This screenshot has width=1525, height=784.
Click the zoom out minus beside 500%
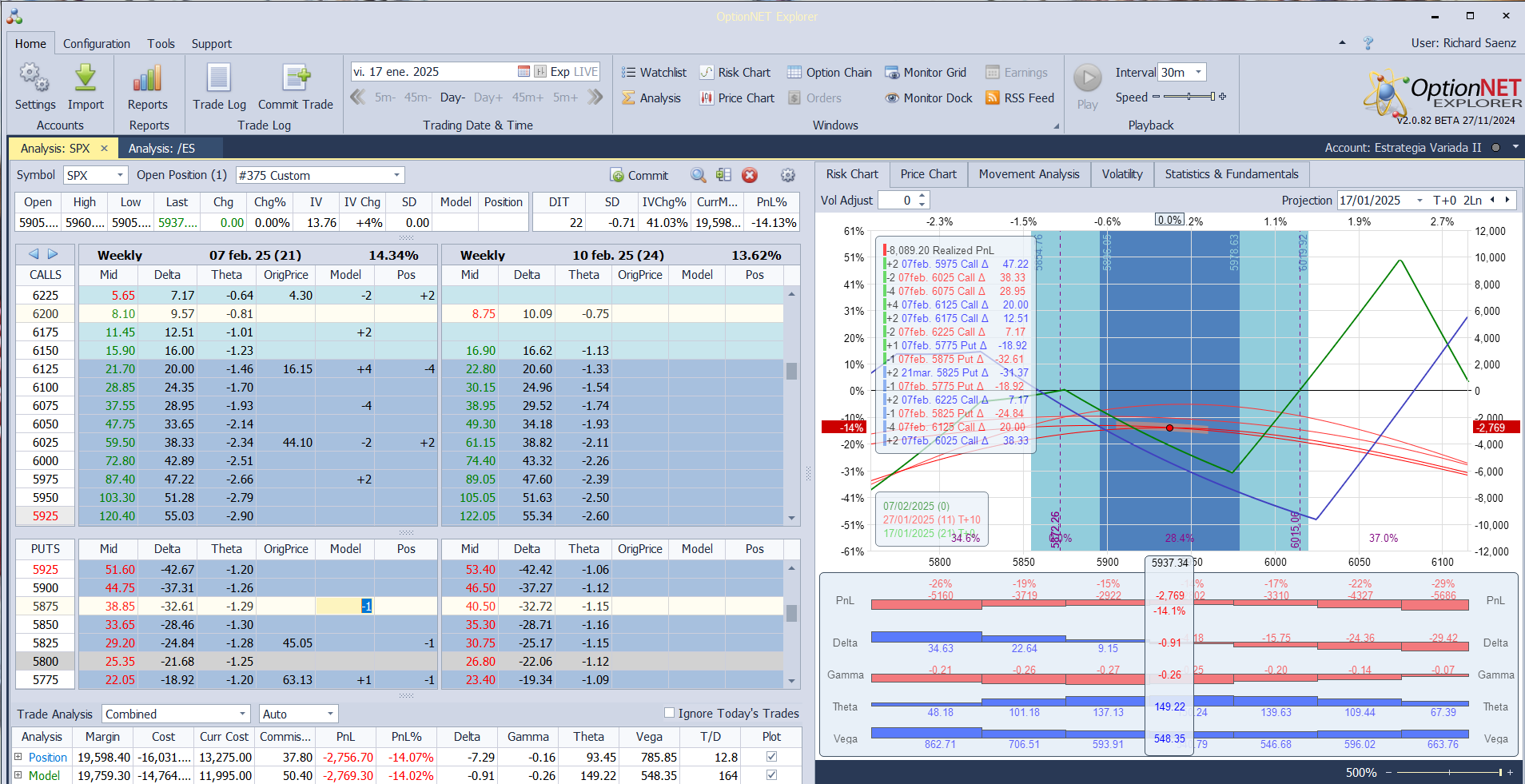point(1389,773)
